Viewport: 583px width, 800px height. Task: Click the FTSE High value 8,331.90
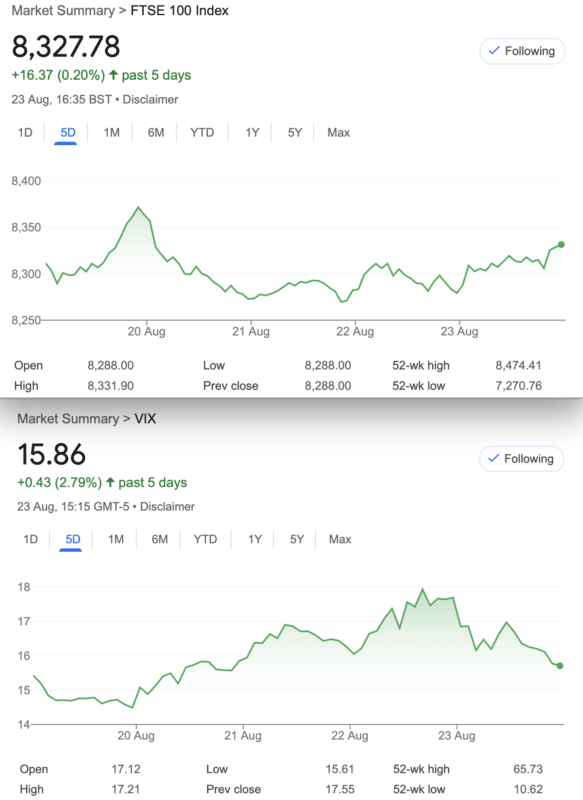click(x=111, y=386)
